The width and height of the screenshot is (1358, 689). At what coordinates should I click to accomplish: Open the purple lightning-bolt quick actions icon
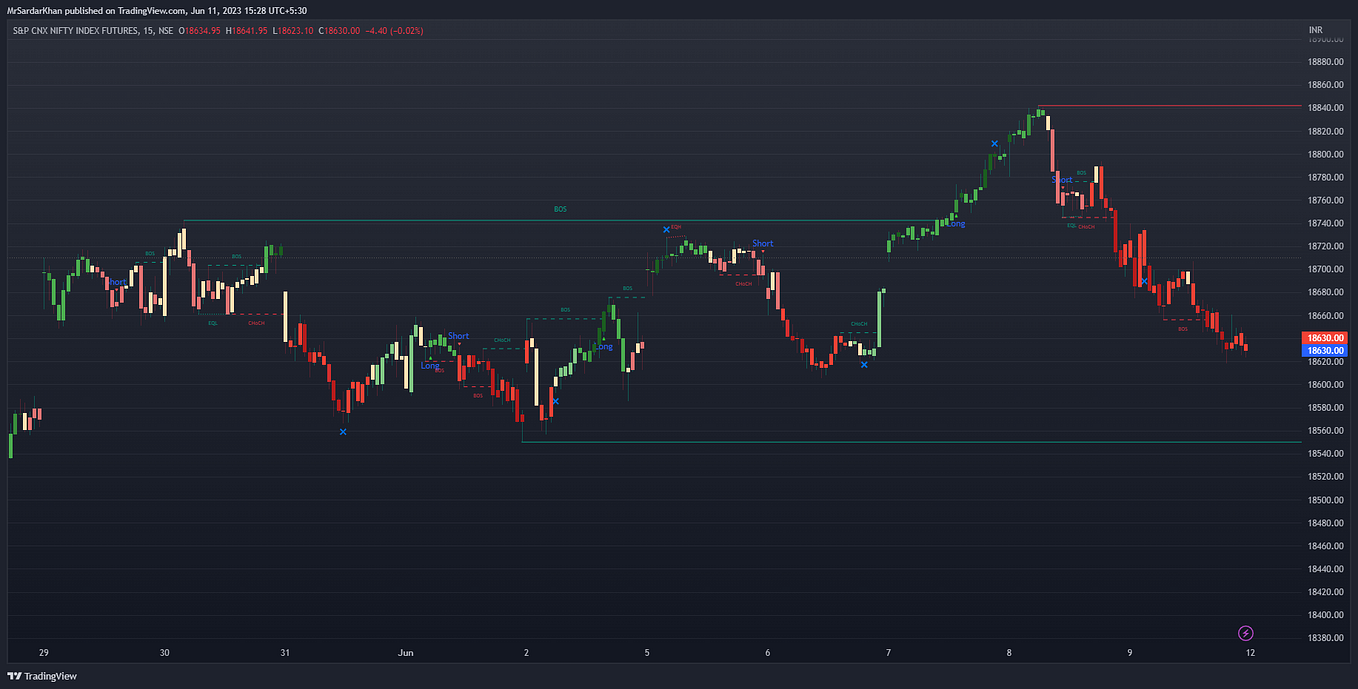[x=1246, y=633]
